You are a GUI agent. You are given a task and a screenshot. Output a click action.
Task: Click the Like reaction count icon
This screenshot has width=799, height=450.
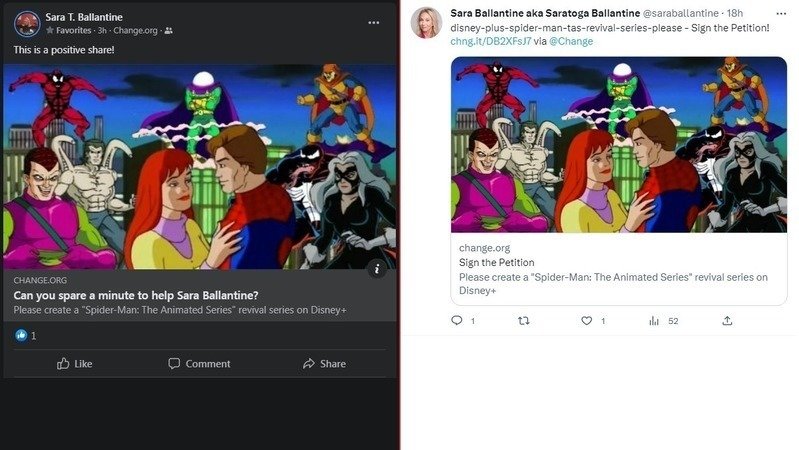(21, 335)
